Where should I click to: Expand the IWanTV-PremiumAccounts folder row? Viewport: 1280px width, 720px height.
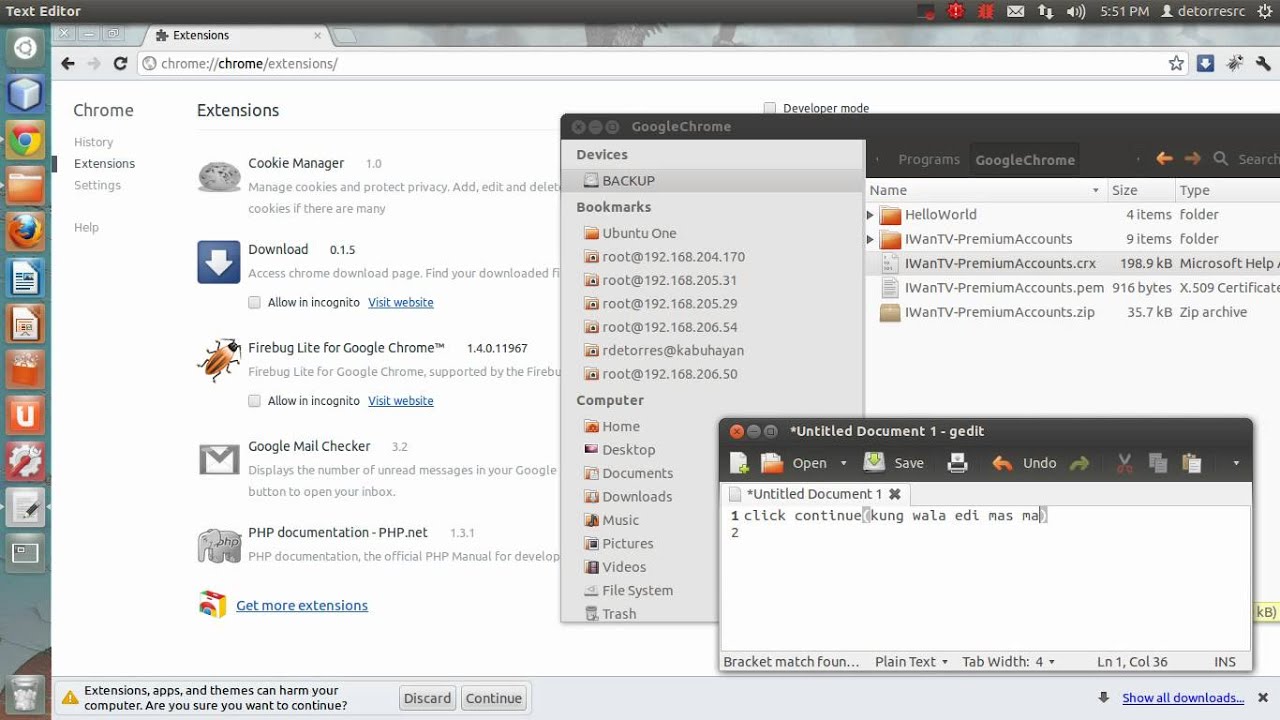point(870,239)
